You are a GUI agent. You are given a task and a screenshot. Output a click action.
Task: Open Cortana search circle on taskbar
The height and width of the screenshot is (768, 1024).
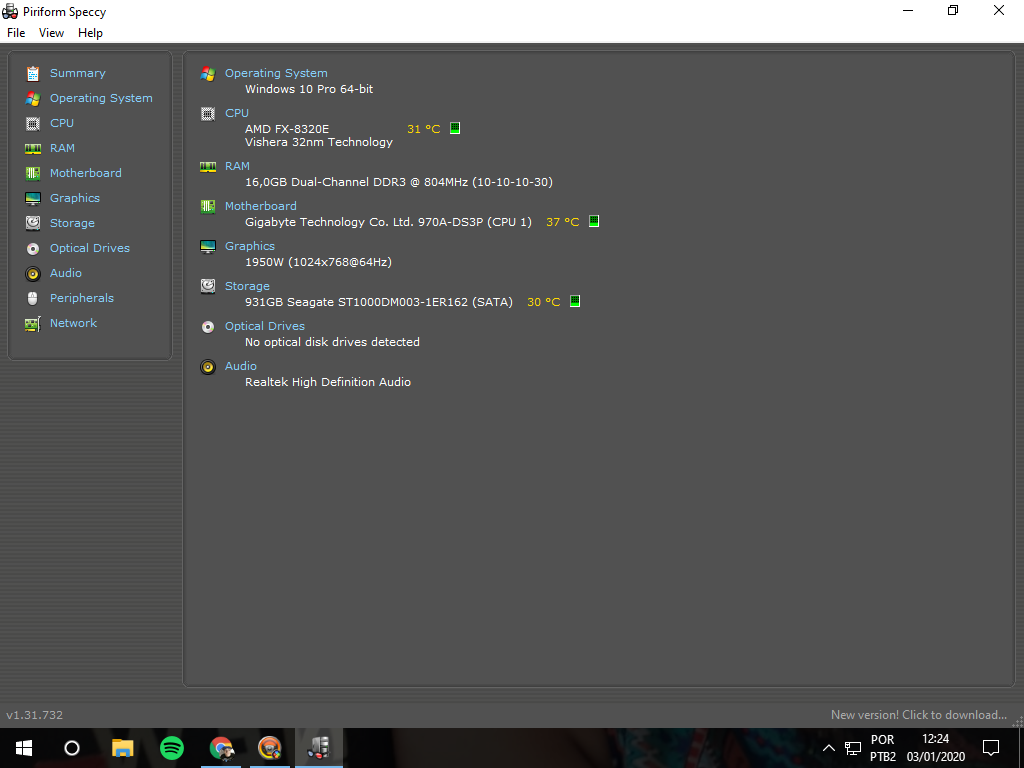tap(72, 748)
